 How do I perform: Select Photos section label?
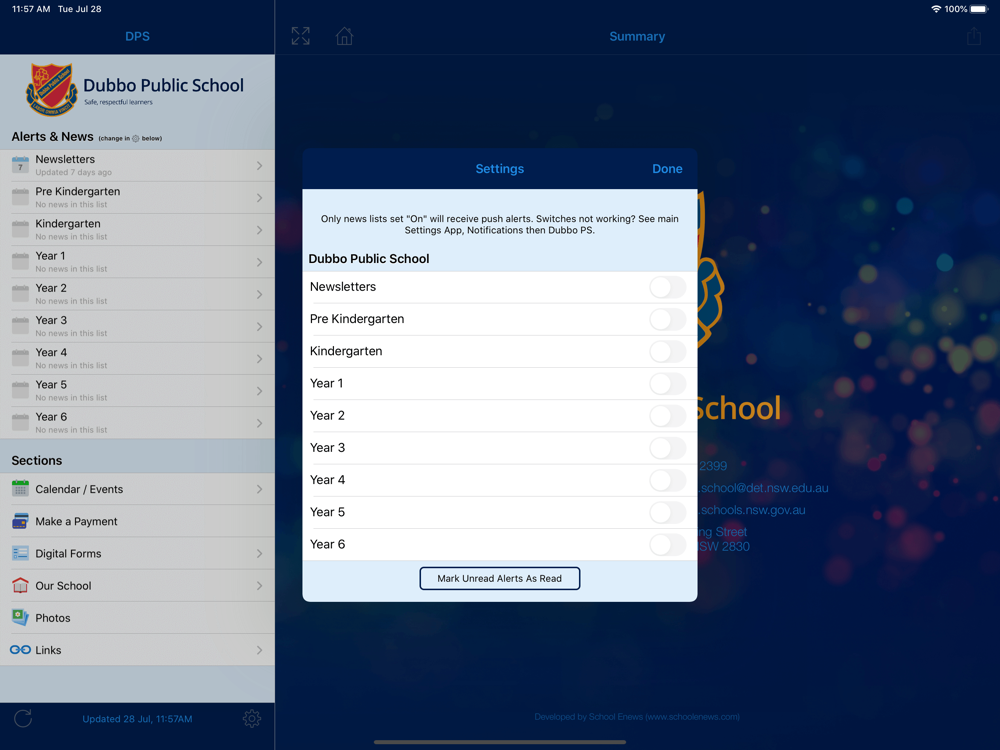53,618
